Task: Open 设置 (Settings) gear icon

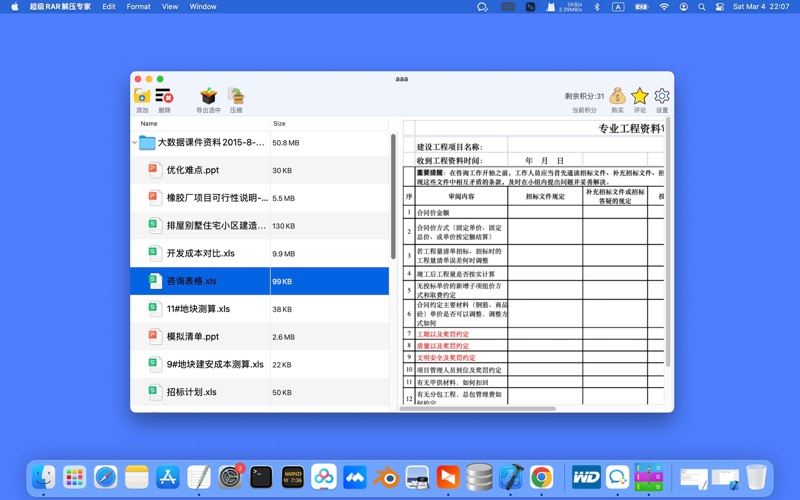Action: click(662, 96)
